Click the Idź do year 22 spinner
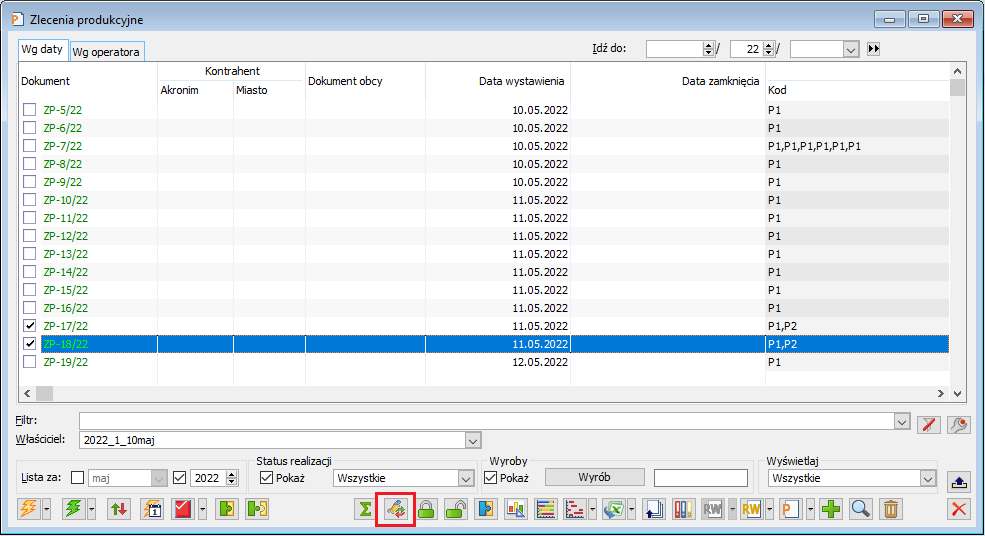This screenshot has height=536, width=985. coord(768,48)
